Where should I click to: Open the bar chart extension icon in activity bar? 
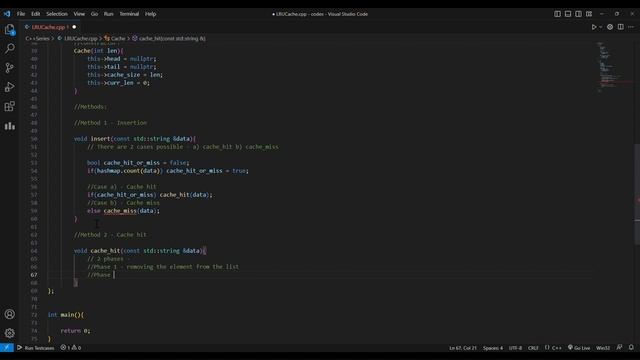point(9,126)
